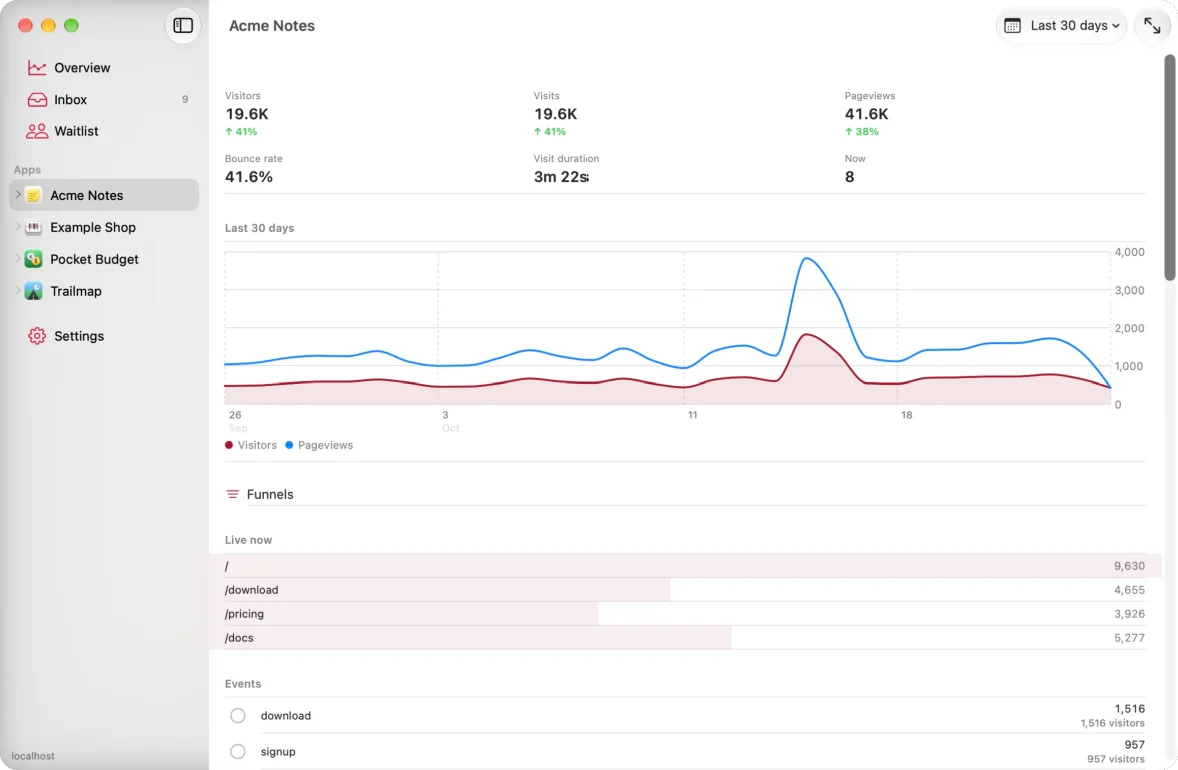Click the Pageviews 38% increase indicator
Viewport: 1178px width, 770px height.
click(x=862, y=131)
